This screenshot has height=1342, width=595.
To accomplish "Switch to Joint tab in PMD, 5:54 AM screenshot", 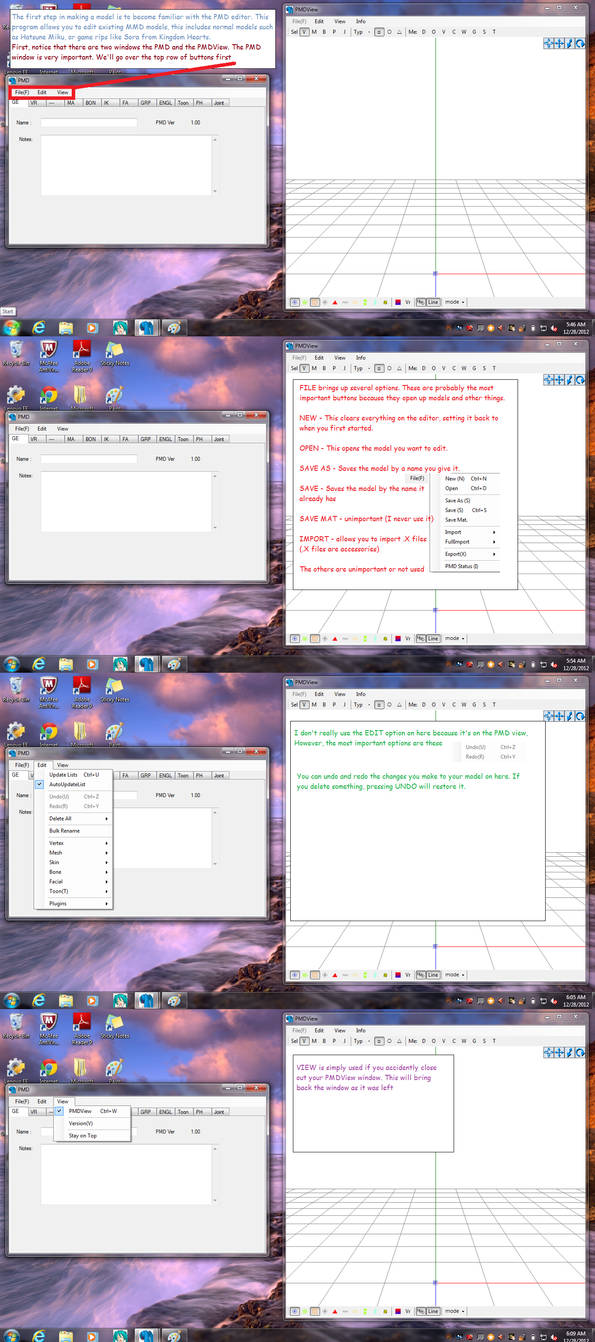I will [219, 439].
